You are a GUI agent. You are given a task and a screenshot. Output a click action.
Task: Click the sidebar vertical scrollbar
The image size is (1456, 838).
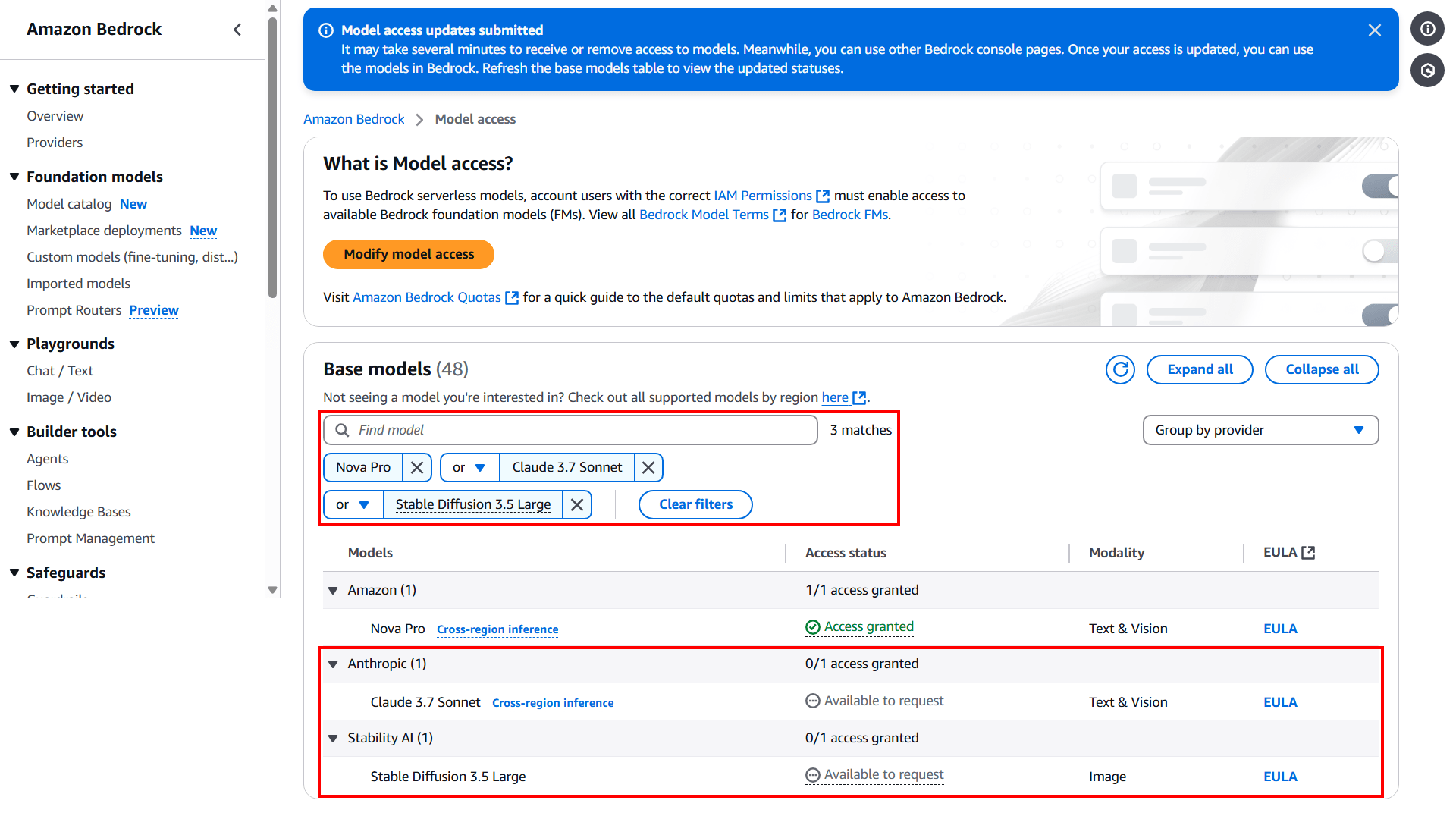(272, 159)
